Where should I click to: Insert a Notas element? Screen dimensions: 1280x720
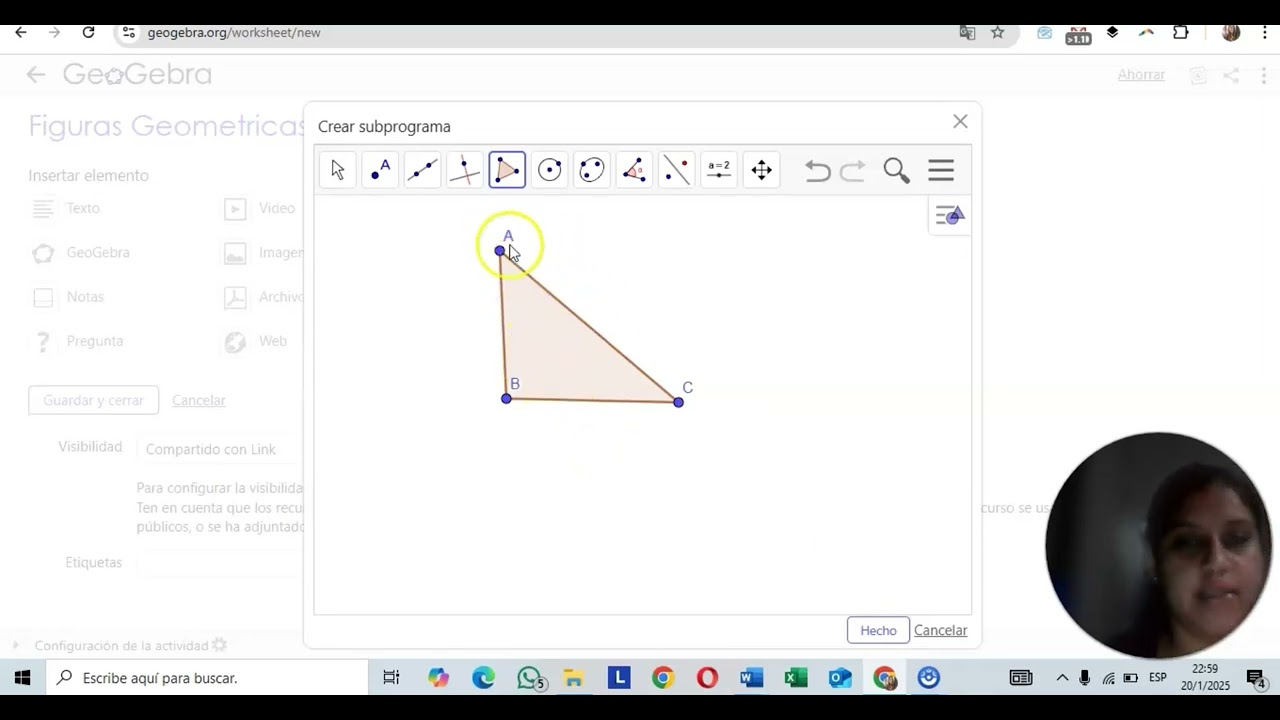point(68,297)
